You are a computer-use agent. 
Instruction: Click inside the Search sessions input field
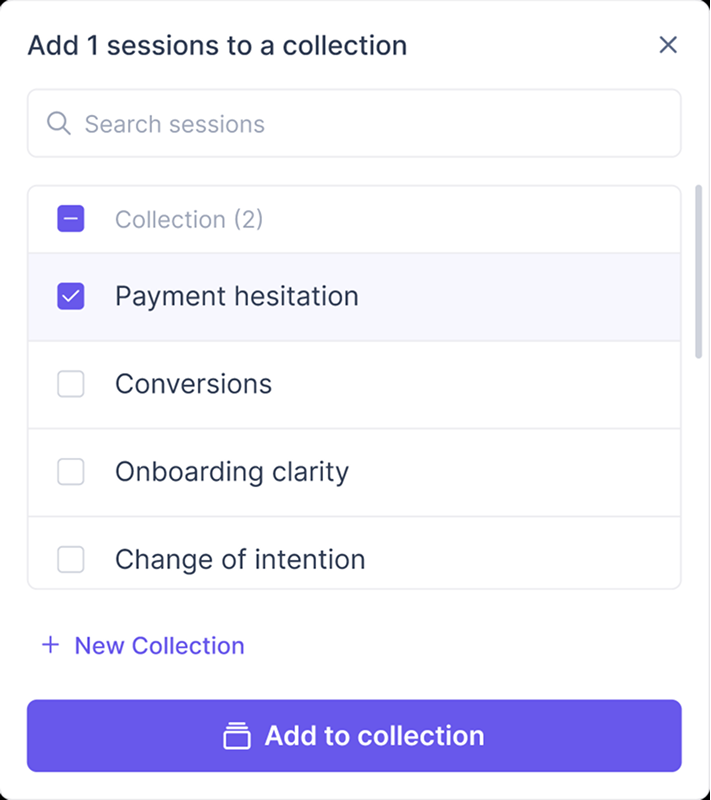[300, 123]
